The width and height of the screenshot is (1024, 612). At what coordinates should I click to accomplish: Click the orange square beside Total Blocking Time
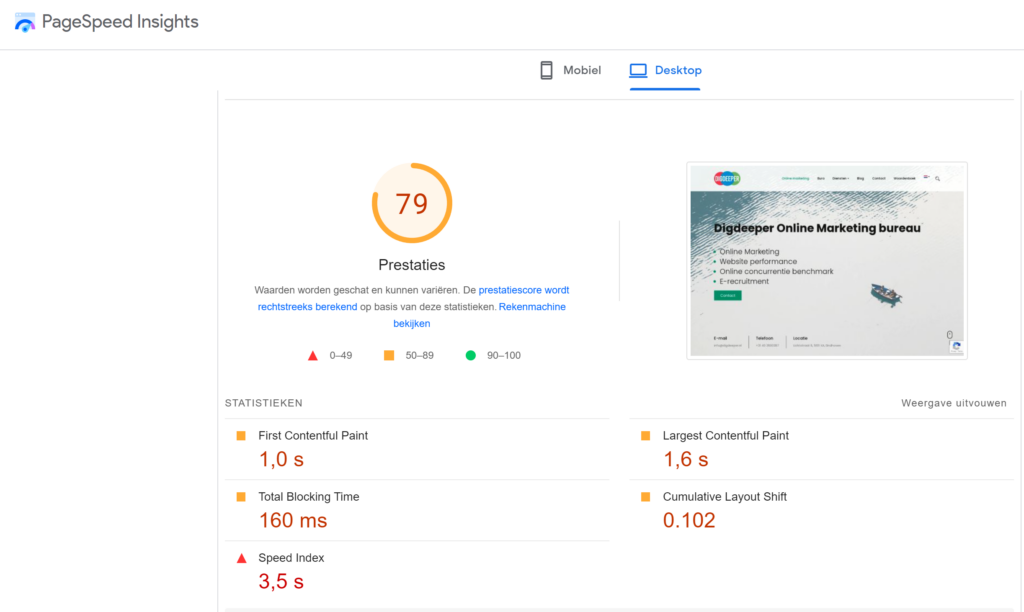240,497
